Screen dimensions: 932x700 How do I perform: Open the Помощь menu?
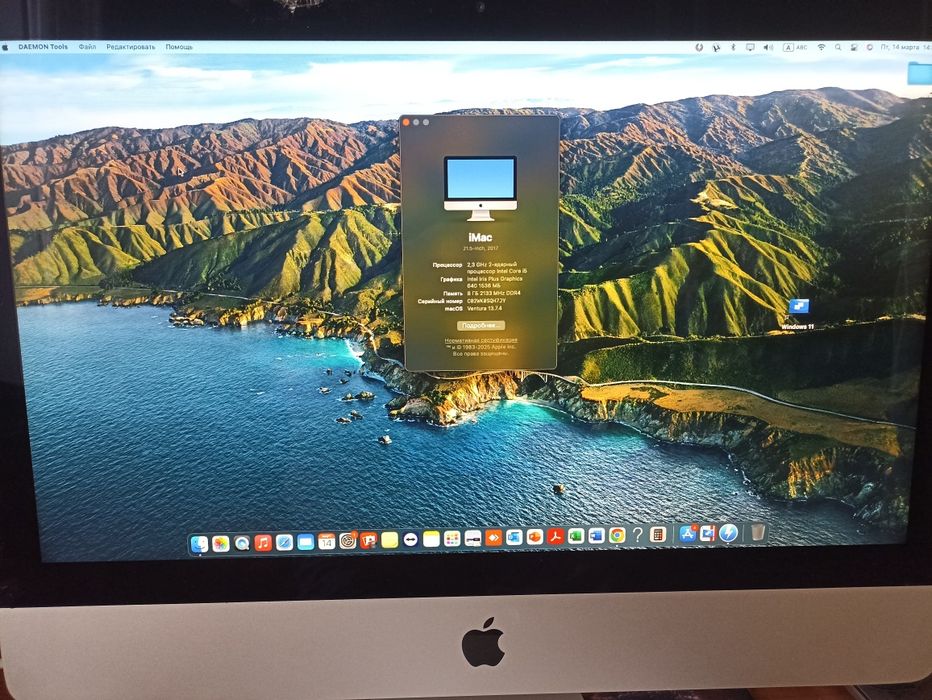[179, 47]
